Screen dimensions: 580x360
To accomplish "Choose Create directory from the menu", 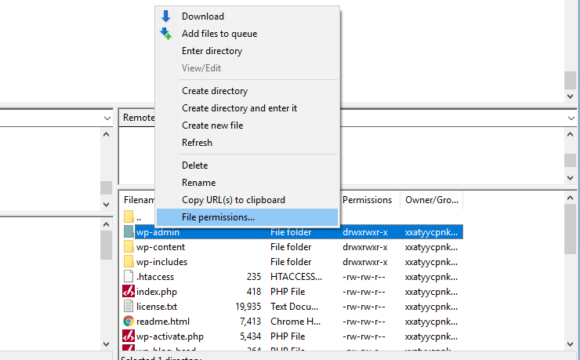I will coord(215,91).
